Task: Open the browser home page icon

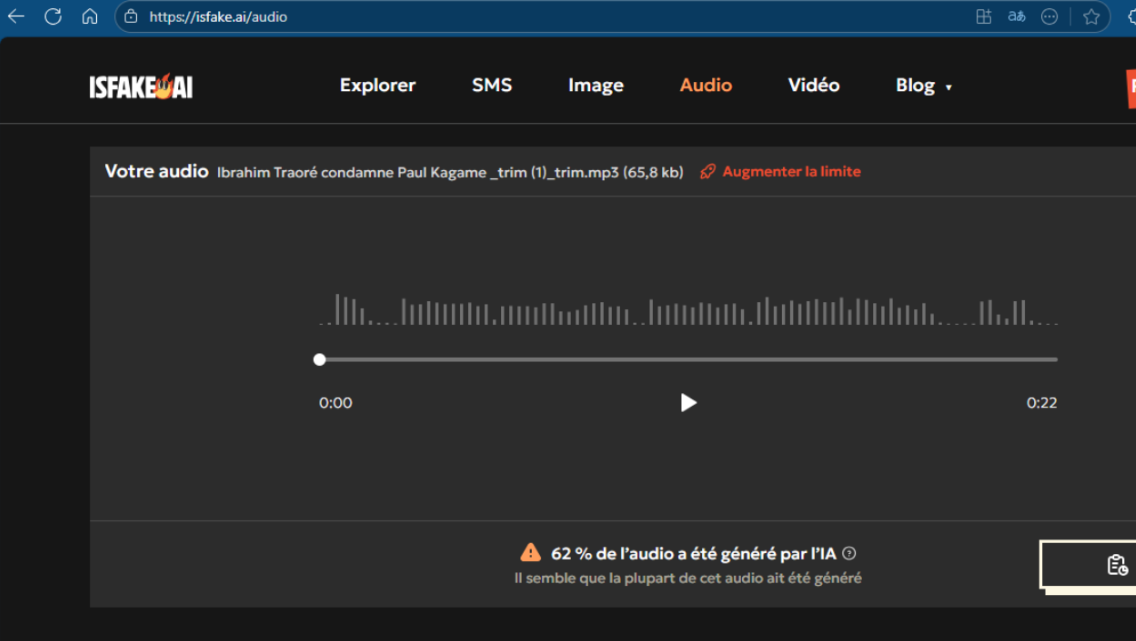Action: (x=90, y=16)
